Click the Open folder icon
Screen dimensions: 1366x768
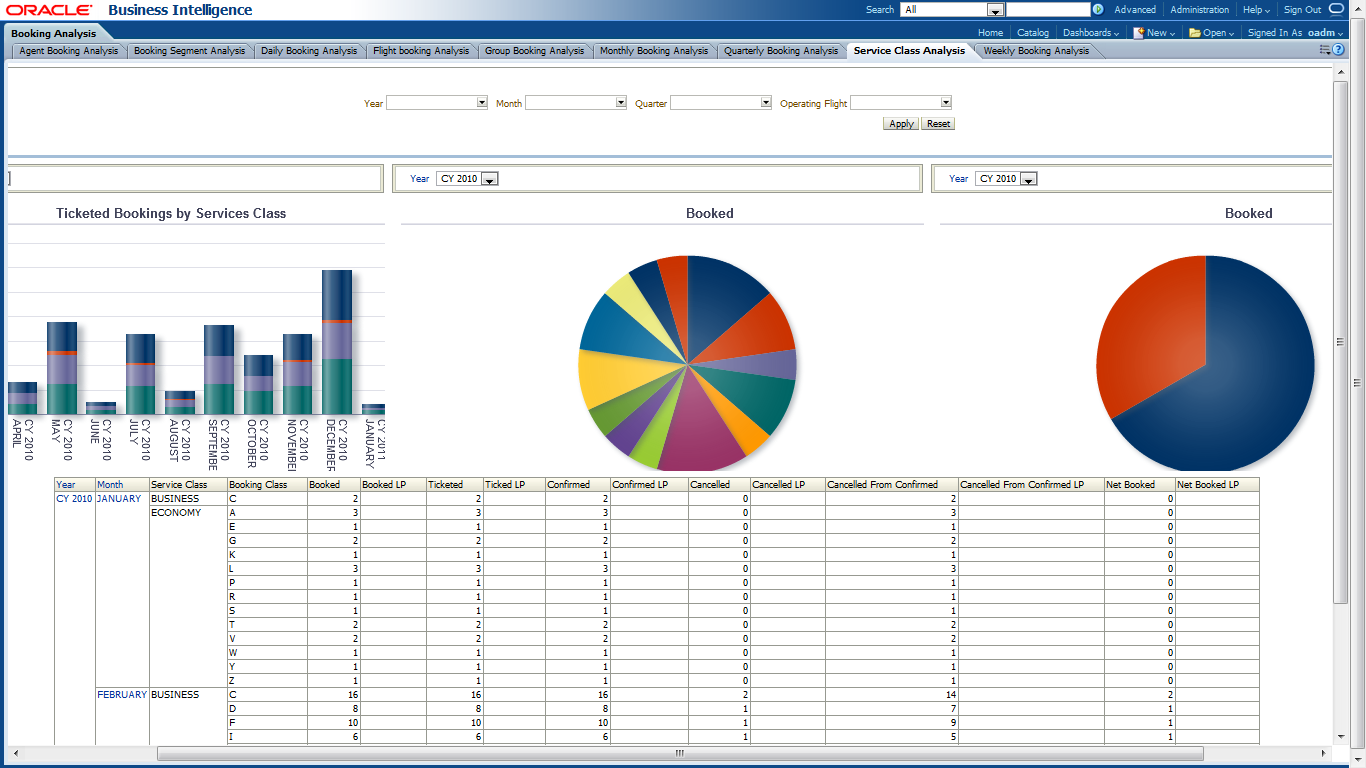coord(1194,33)
